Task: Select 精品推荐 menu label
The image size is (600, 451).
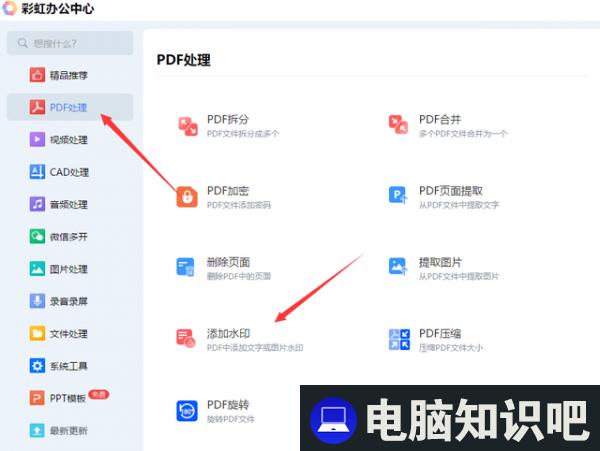Action: (x=69, y=75)
